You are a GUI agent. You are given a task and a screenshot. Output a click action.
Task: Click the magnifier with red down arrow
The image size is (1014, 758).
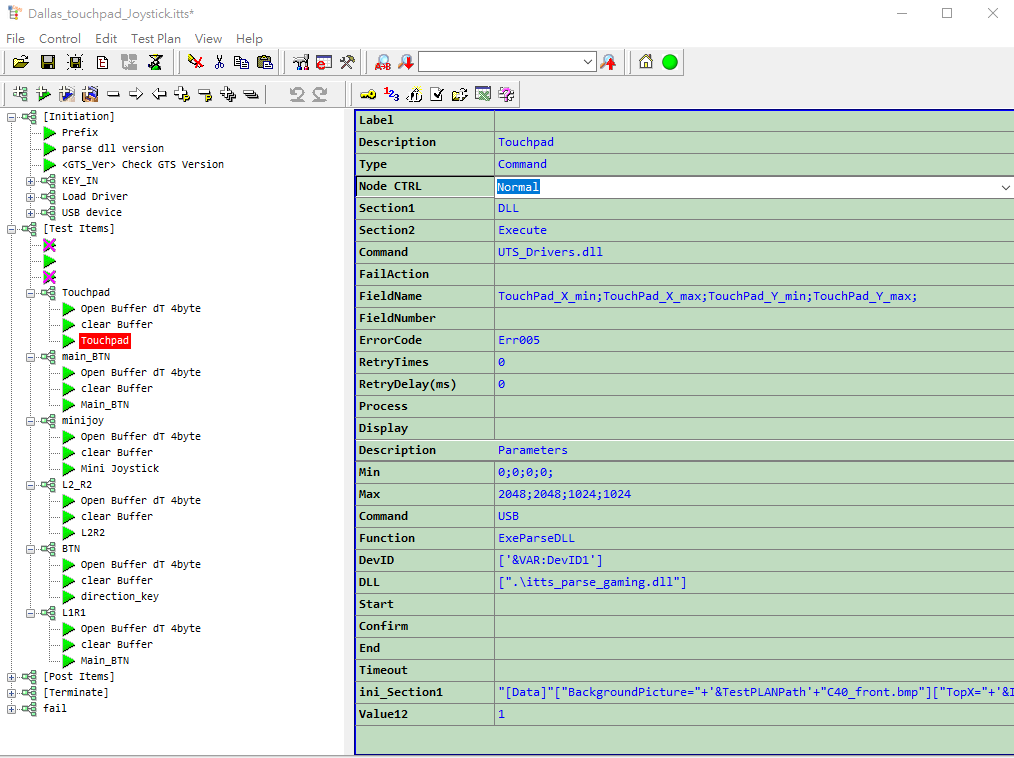click(x=406, y=62)
